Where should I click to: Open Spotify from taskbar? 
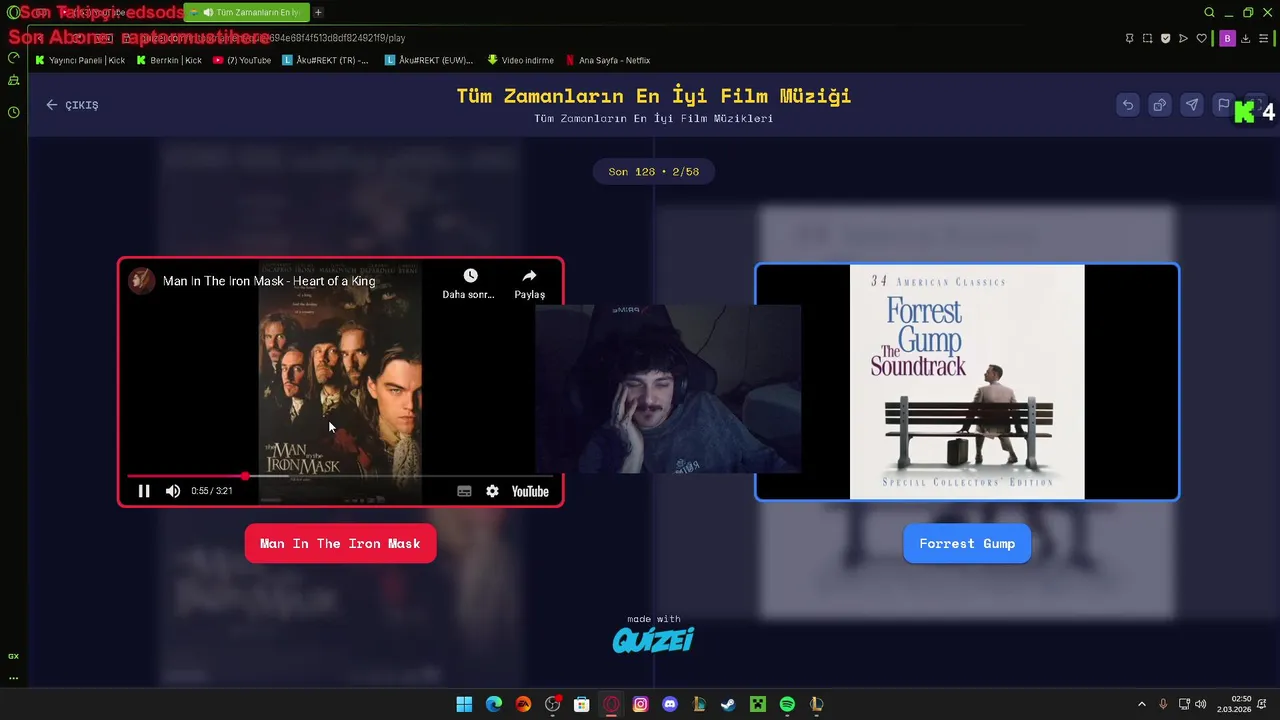coord(787,704)
